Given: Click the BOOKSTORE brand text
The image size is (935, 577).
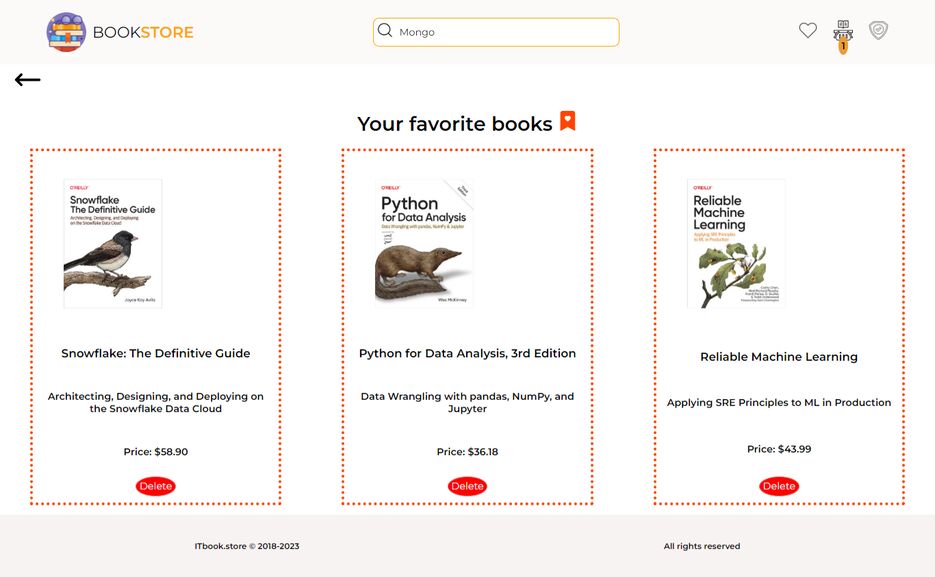Looking at the screenshot, I should 143,32.
